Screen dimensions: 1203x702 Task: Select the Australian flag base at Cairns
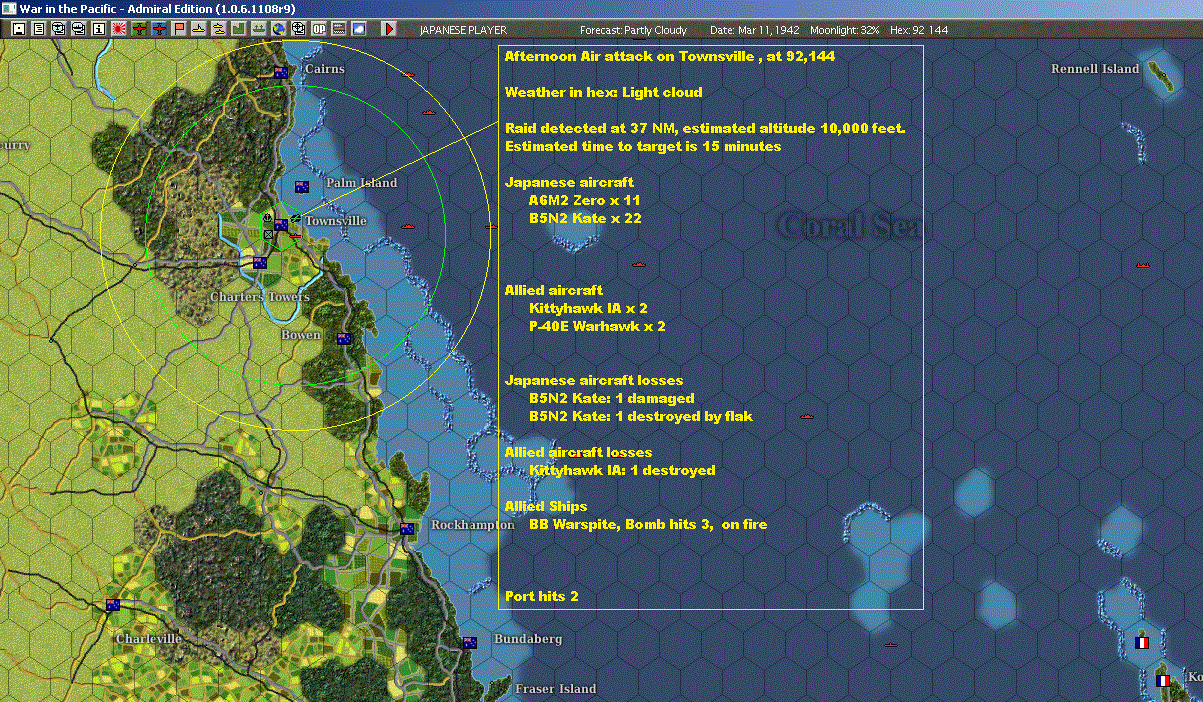[281, 72]
